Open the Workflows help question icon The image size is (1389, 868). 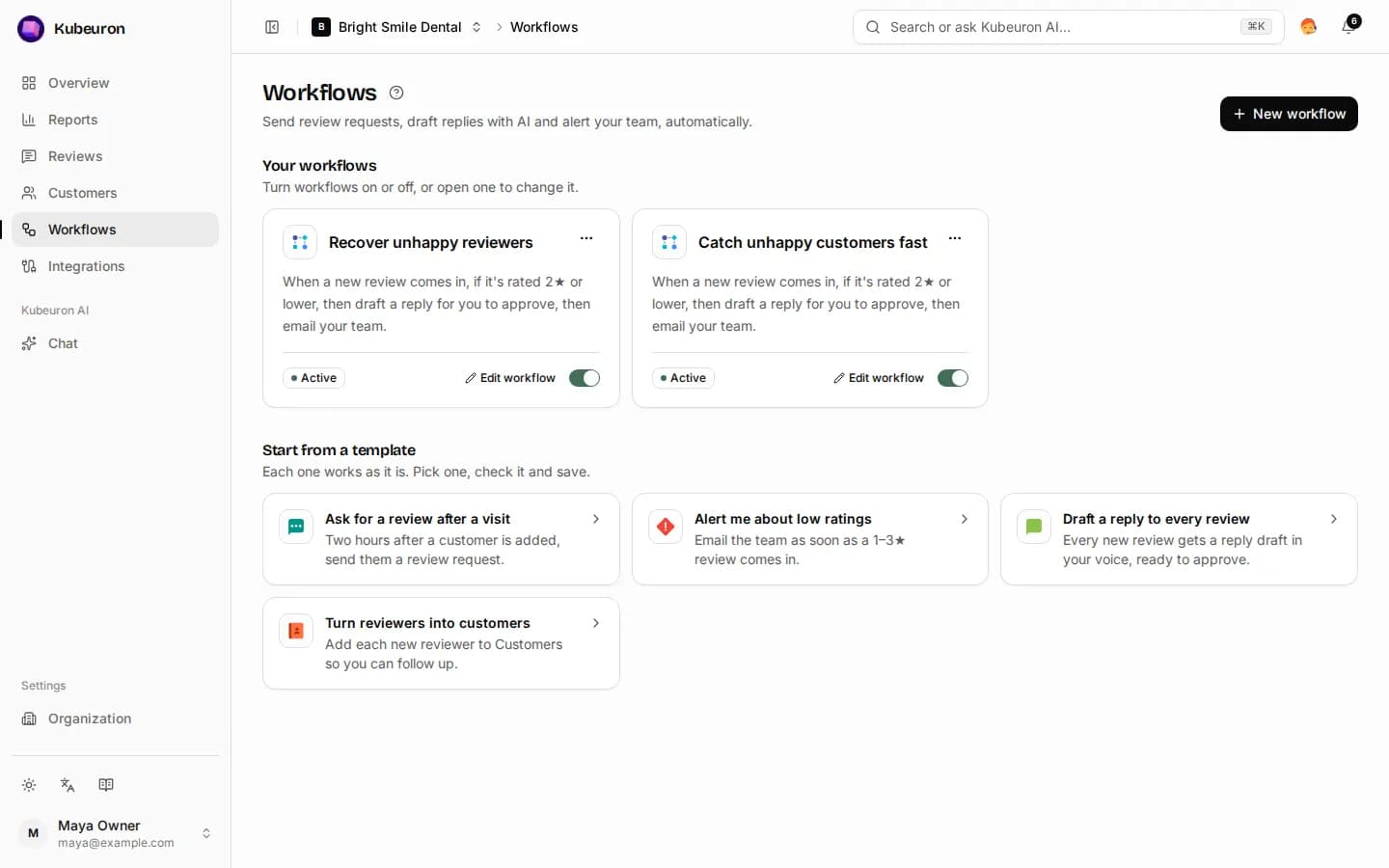(396, 93)
